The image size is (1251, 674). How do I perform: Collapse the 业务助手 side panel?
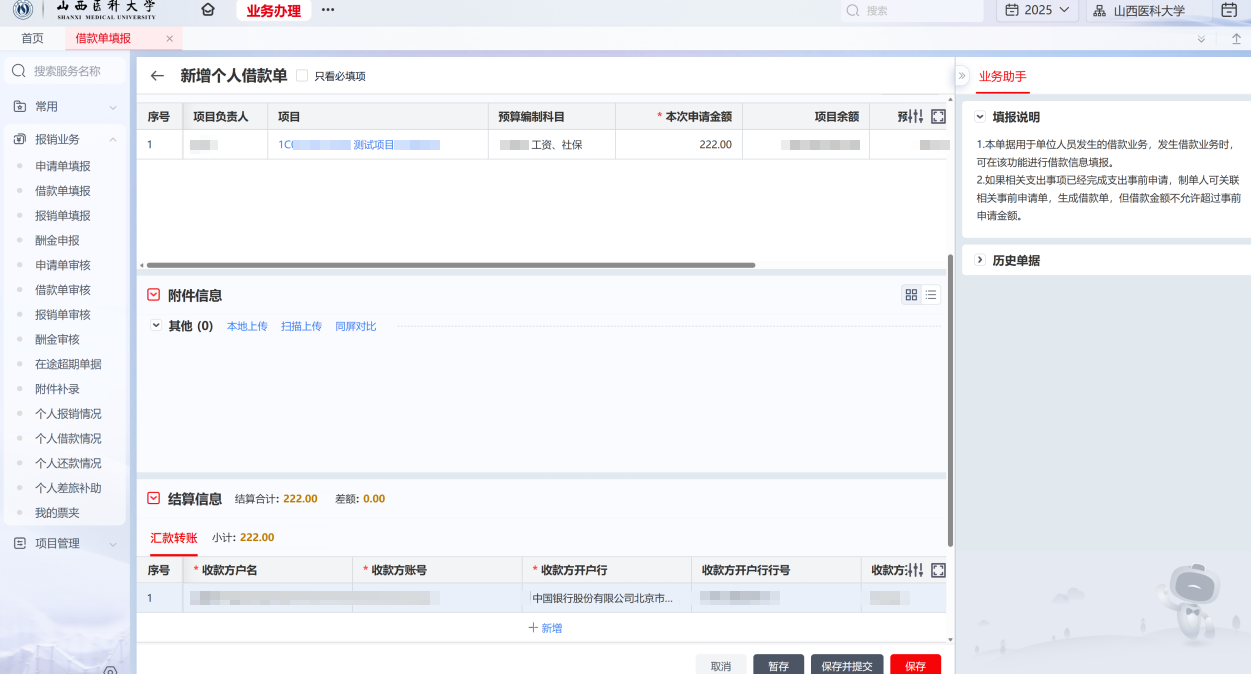(x=962, y=76)
